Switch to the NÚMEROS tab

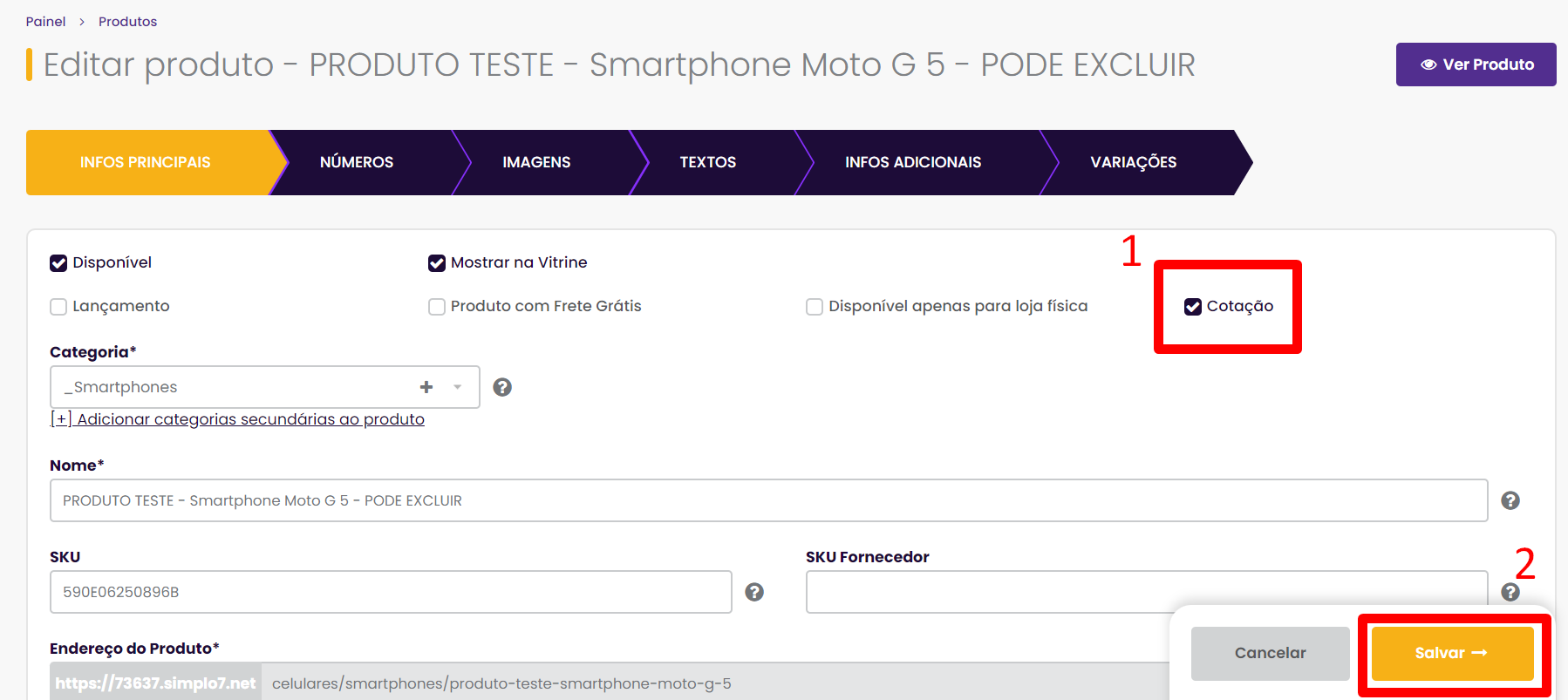point(357,162)
